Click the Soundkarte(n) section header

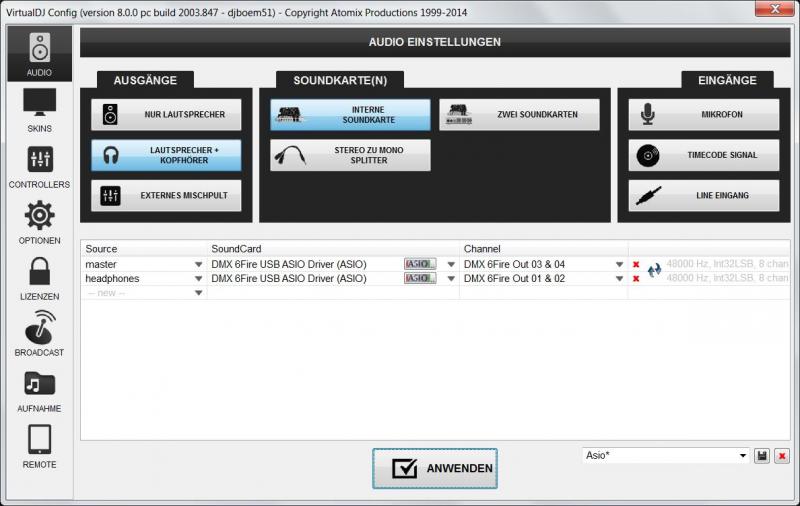[x=340, y=80]
